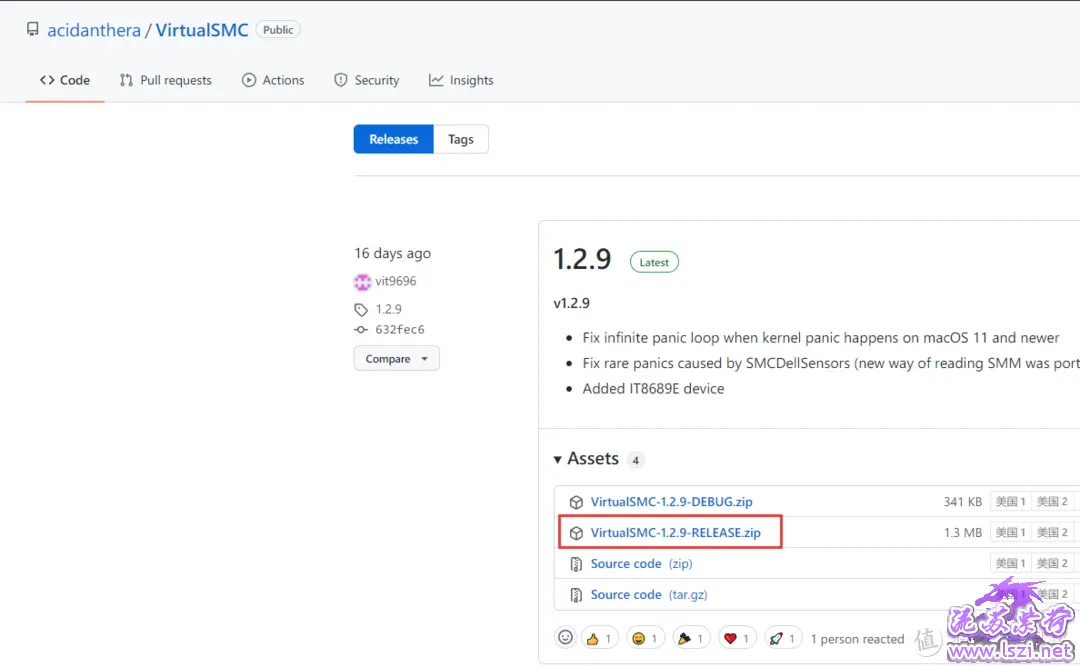This screenshot has height=667, width=1080.
Task: Toggle the thumbs up reaction
Action: 600,639
